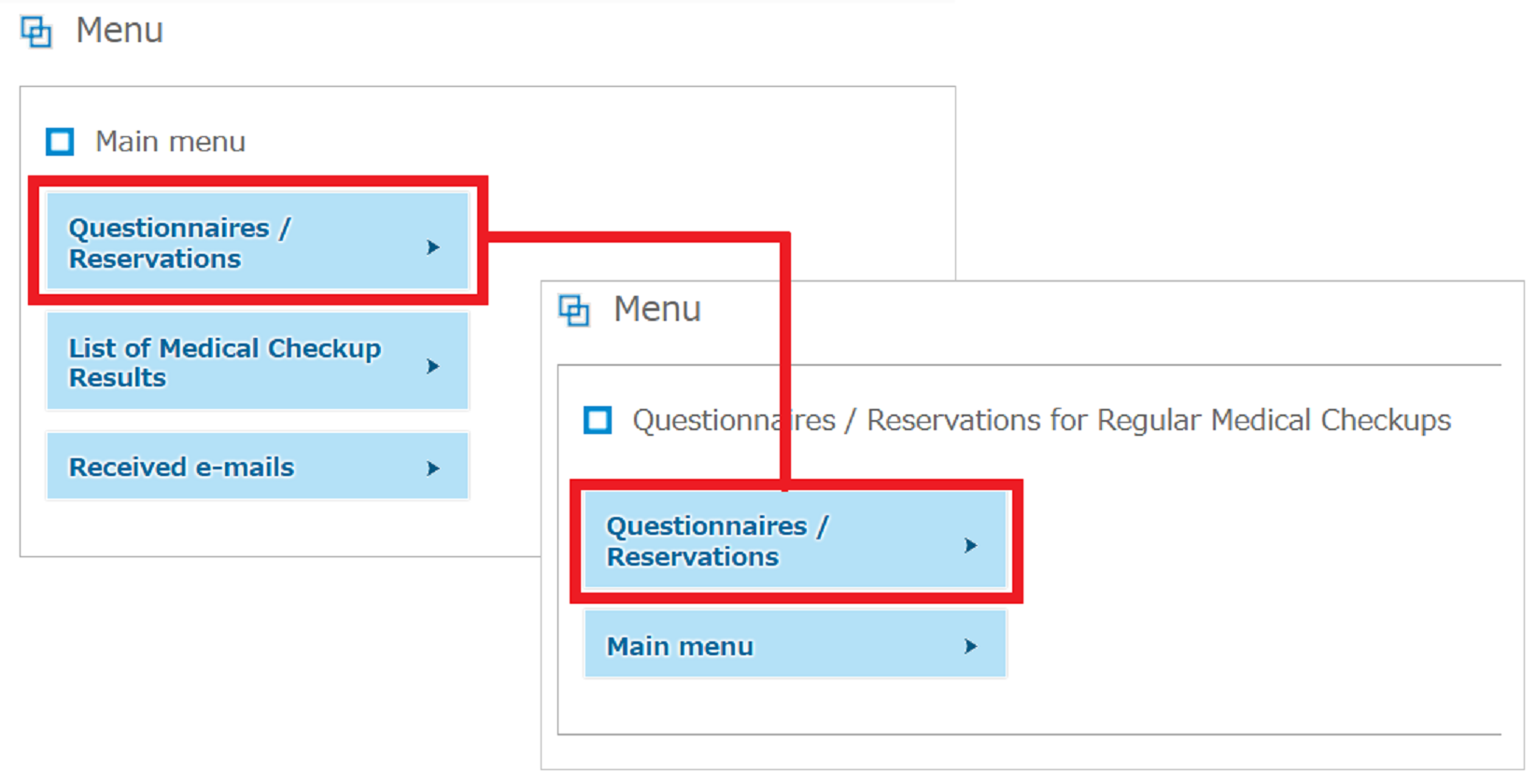Viewport: 1536px width, 784px height.
Task: Click the arrow on right-panel Questionnaires / Reservations
Action: (970, 545)
